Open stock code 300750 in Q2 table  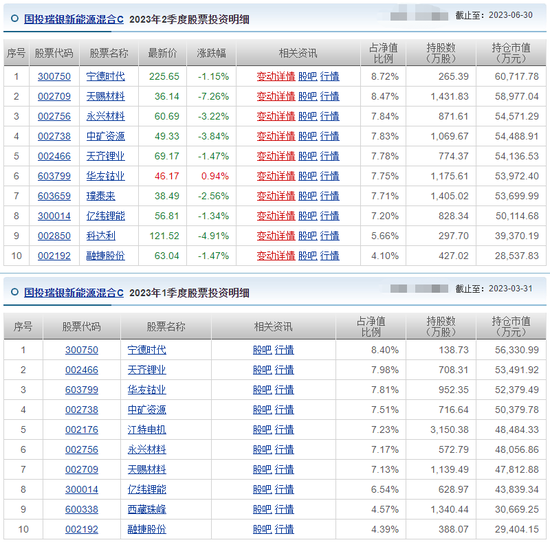pyautogui.click(x=54, y=76)
